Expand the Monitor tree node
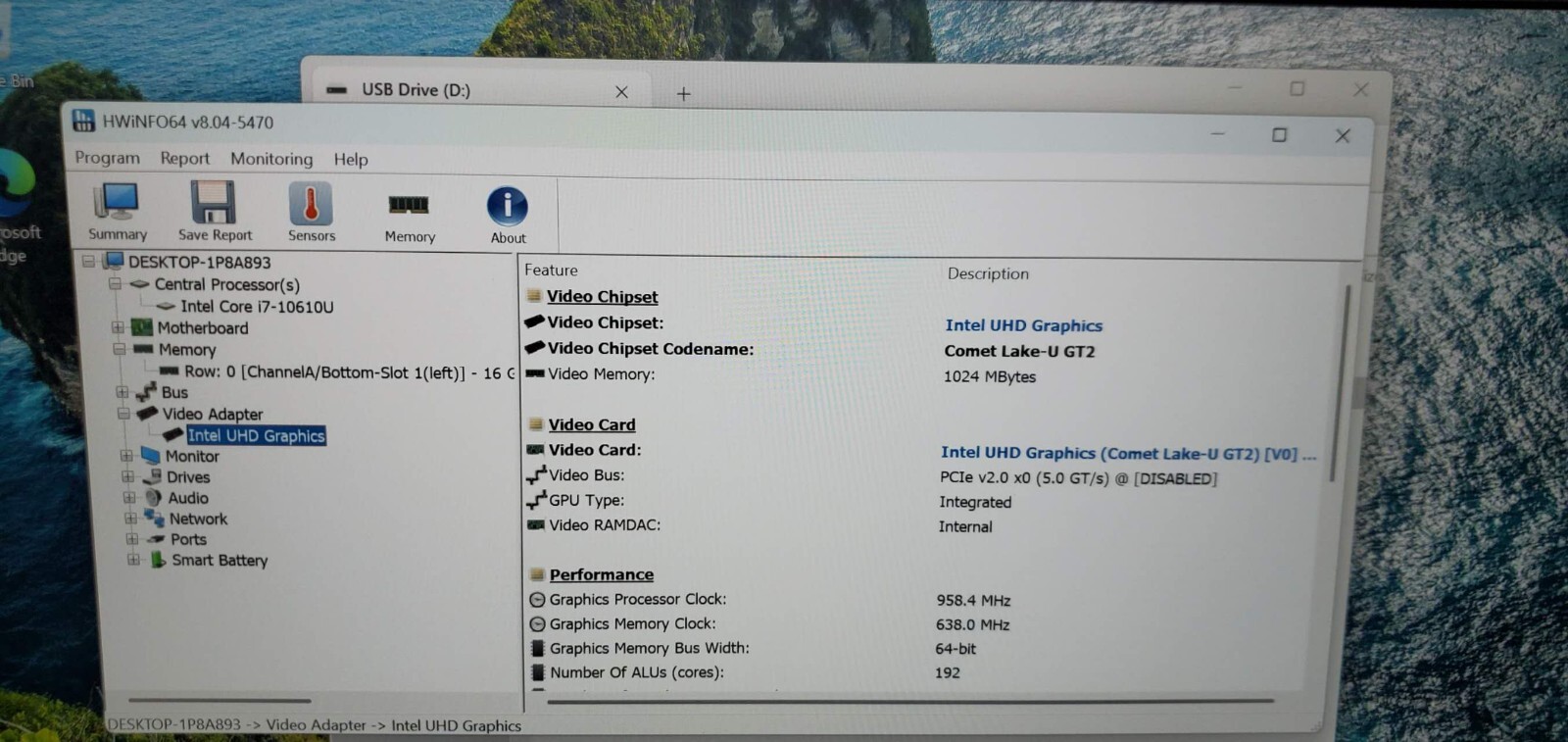This screenshot has width=1568, height=742. (126, 456)
